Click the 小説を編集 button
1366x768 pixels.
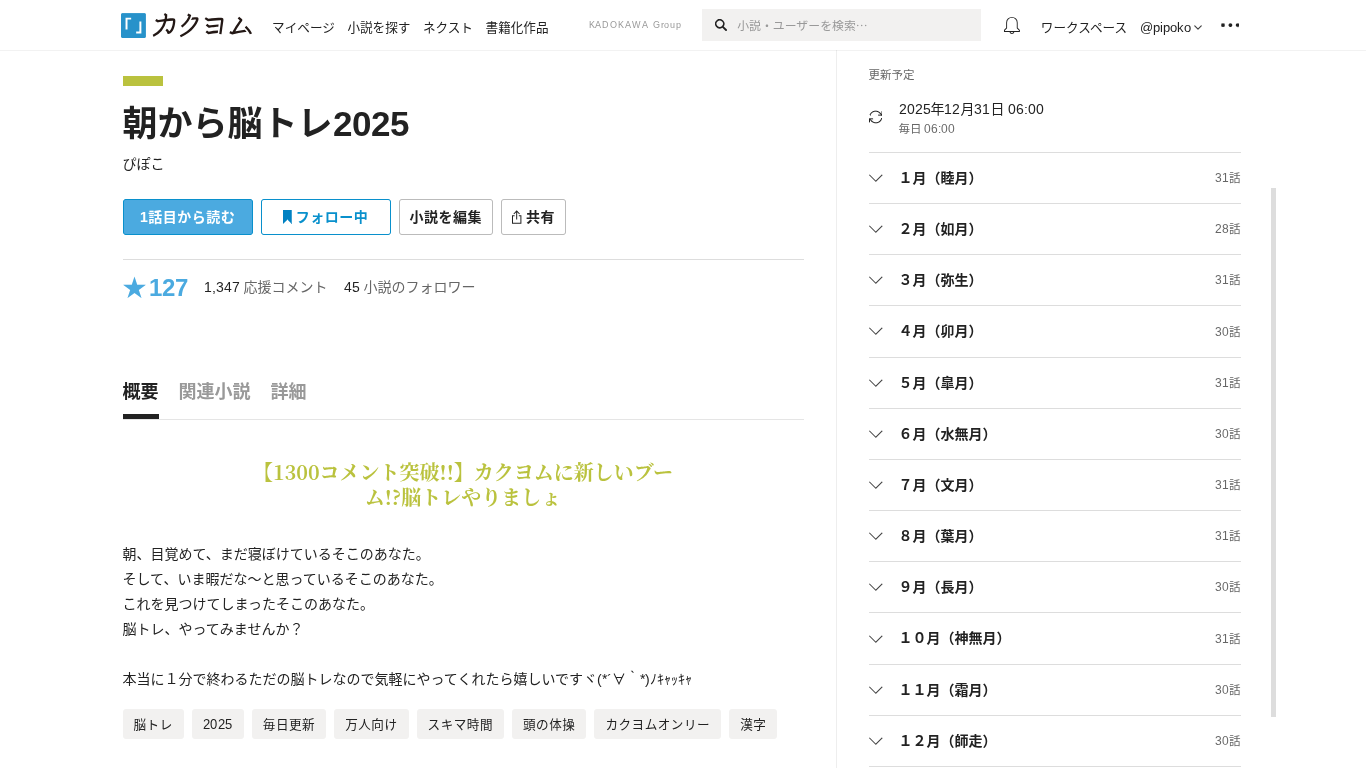445,217
